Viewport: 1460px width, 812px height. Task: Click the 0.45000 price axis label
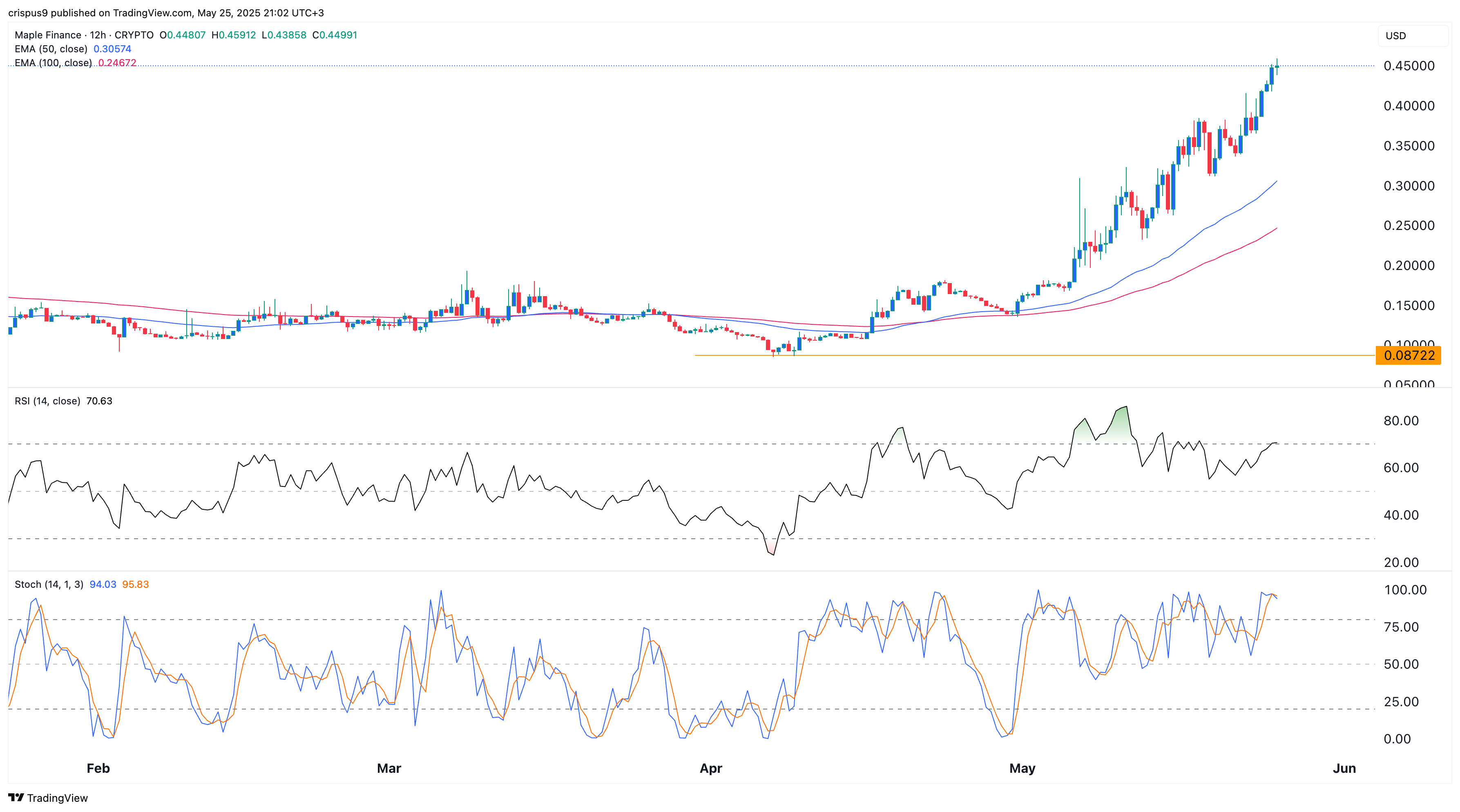[1409, 66]
